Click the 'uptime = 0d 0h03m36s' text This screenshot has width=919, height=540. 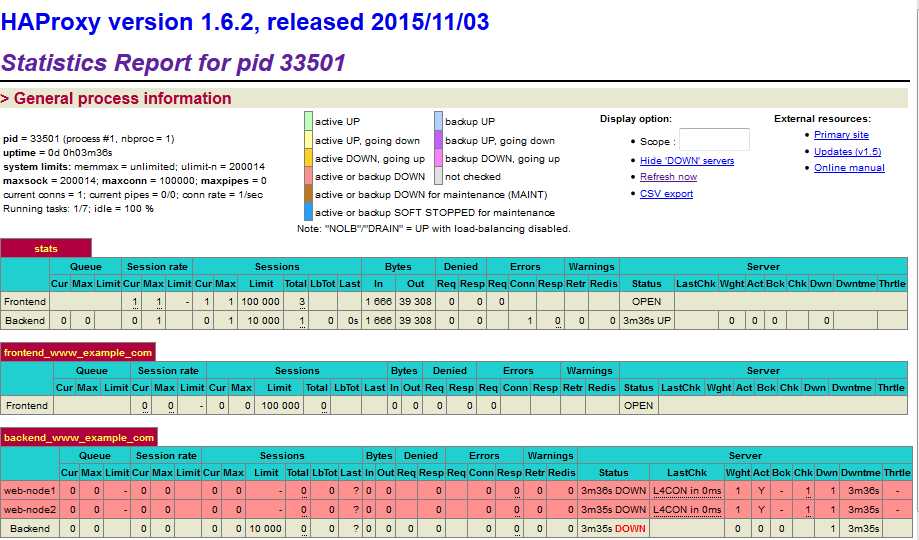point(58,152)
